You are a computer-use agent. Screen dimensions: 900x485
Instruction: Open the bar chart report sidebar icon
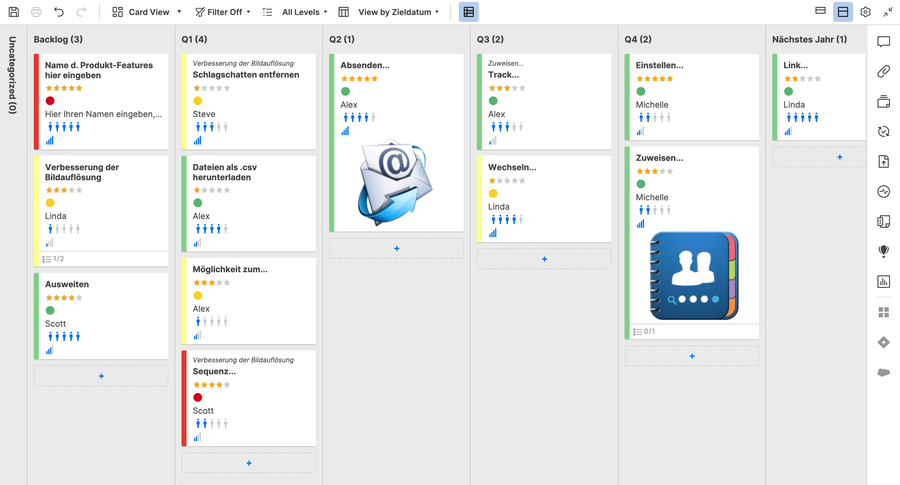883,281
